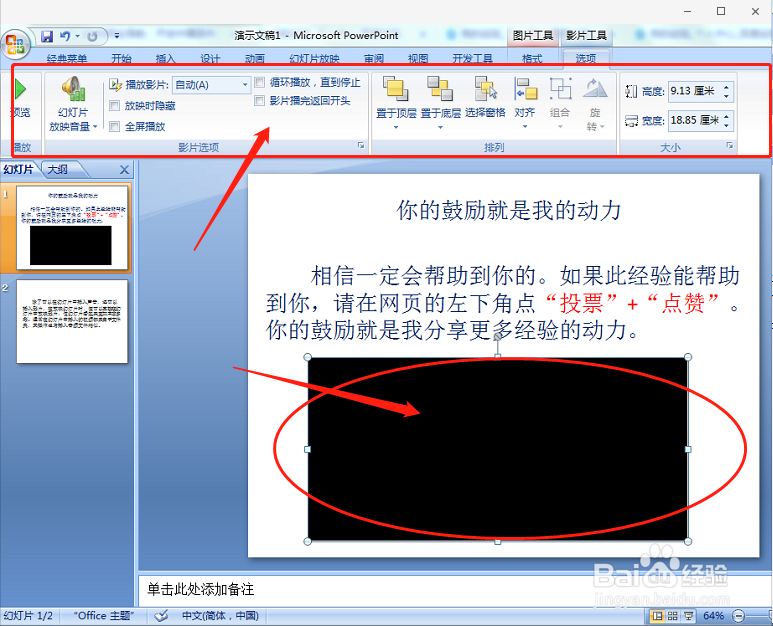Open Movie Options dialog launcher
This screenshot has width=773, height=626.
[361, 145]
